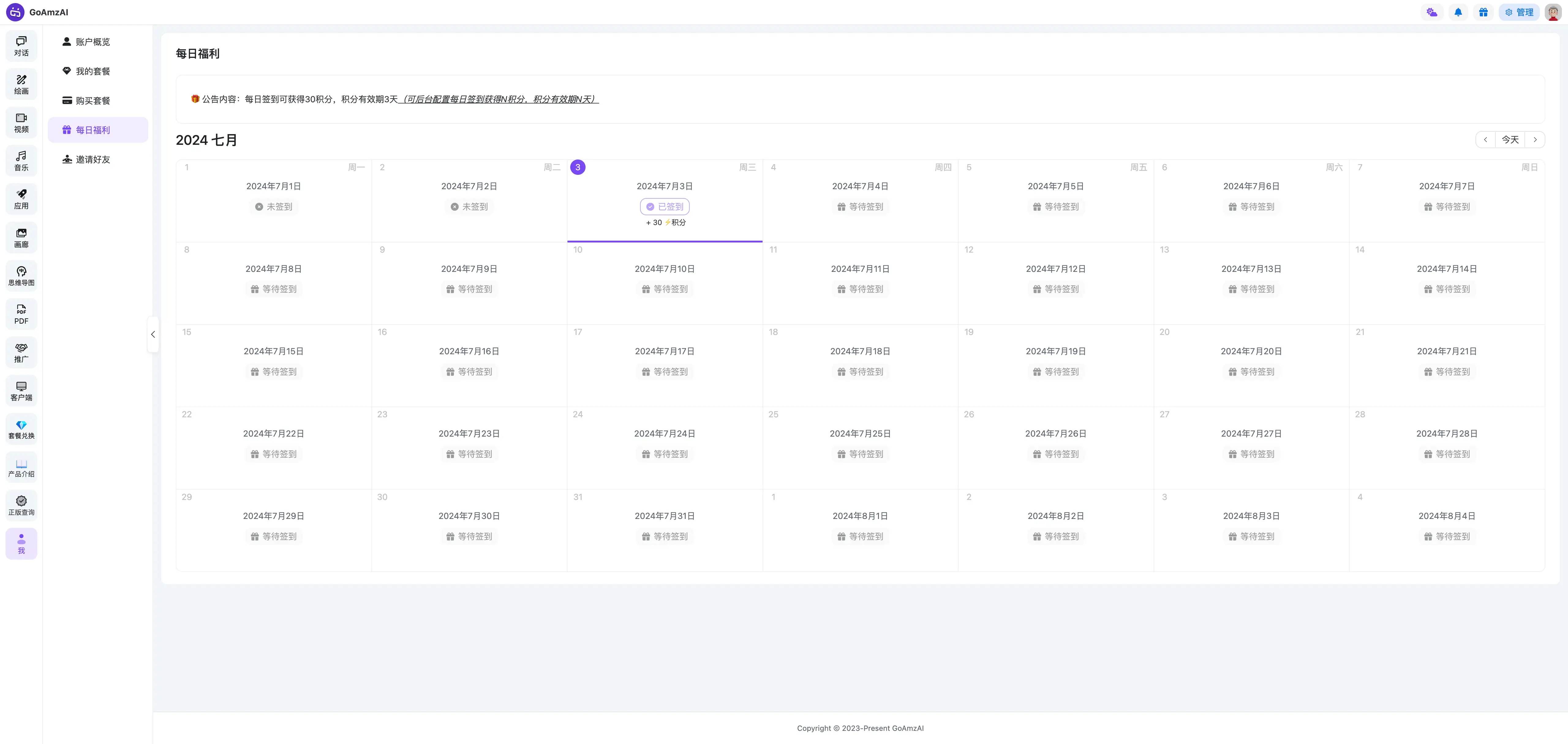Image resolution: width=1568 pixels, height=744 pixels.
Task: Open the 思维导图 mind map tool
Action: tap(21, 276)
